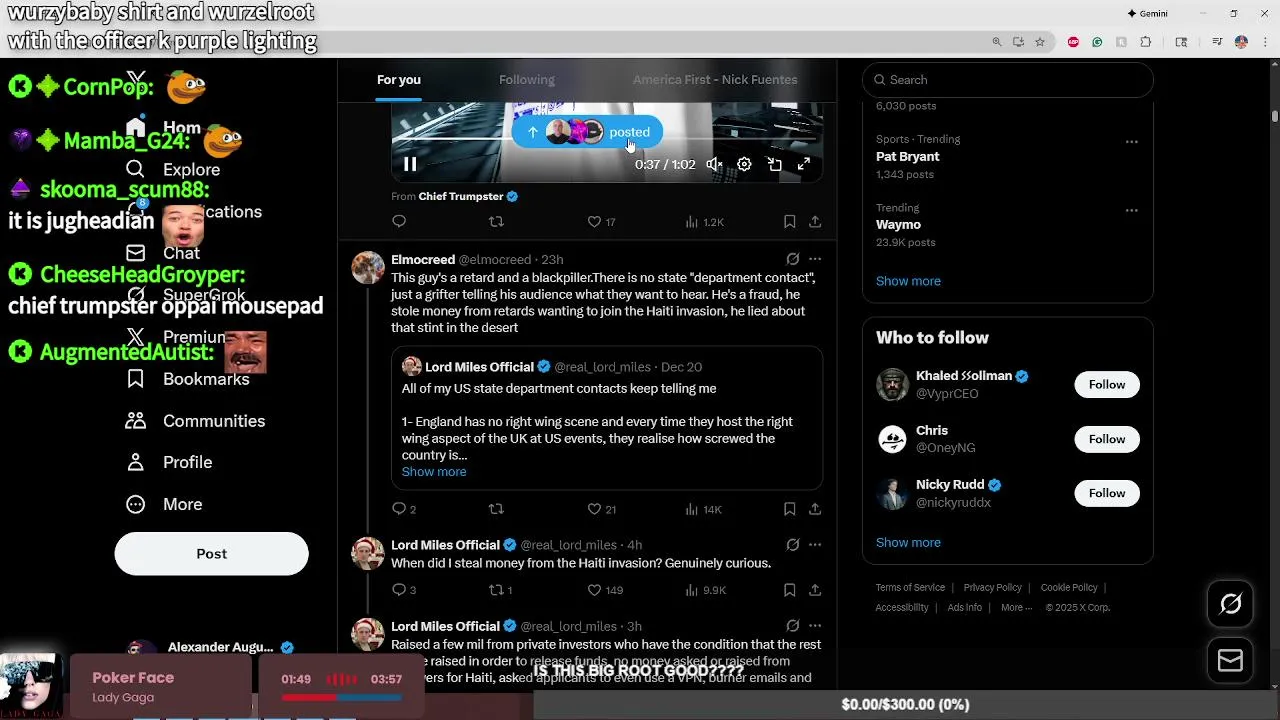Image resolution: width=1280 pixels, height=720 pixels.
Task: Follow Khaled Sollman
Action: 1107,384
